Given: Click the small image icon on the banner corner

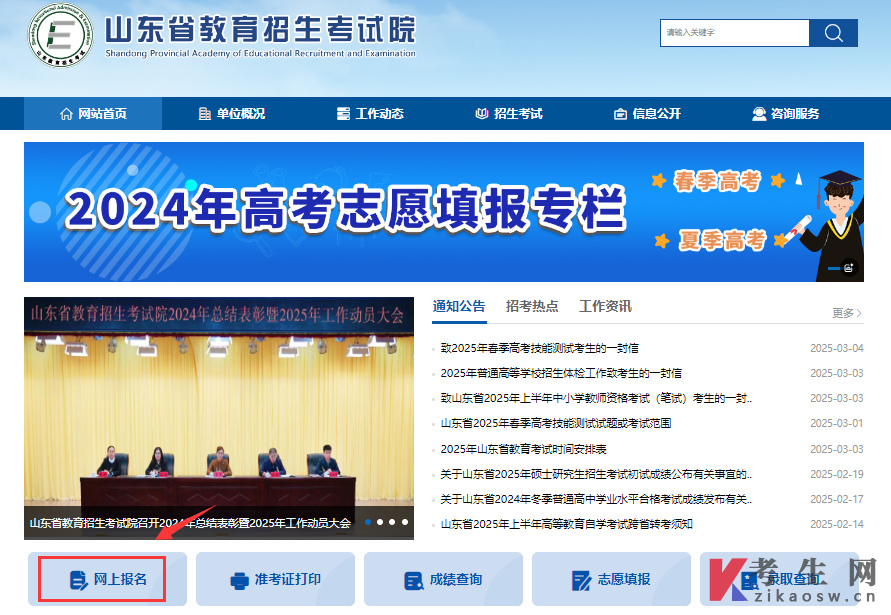Looking at the screenshot, I should [x=848, y=268].
